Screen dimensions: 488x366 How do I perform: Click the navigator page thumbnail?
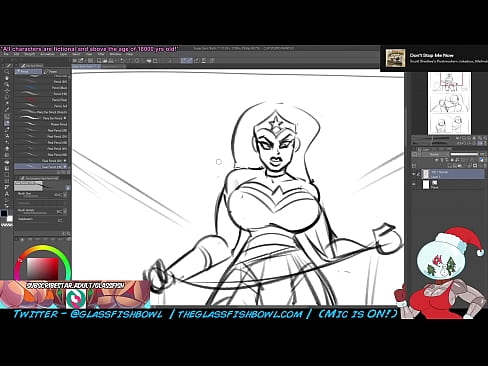pos(449,103)
